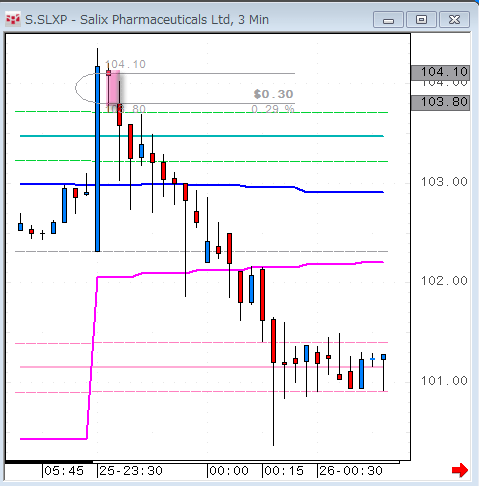The width and height of the screenshot is (479, 486).
Task: Click the 102.00 price axis label
Action: point(444,281)
